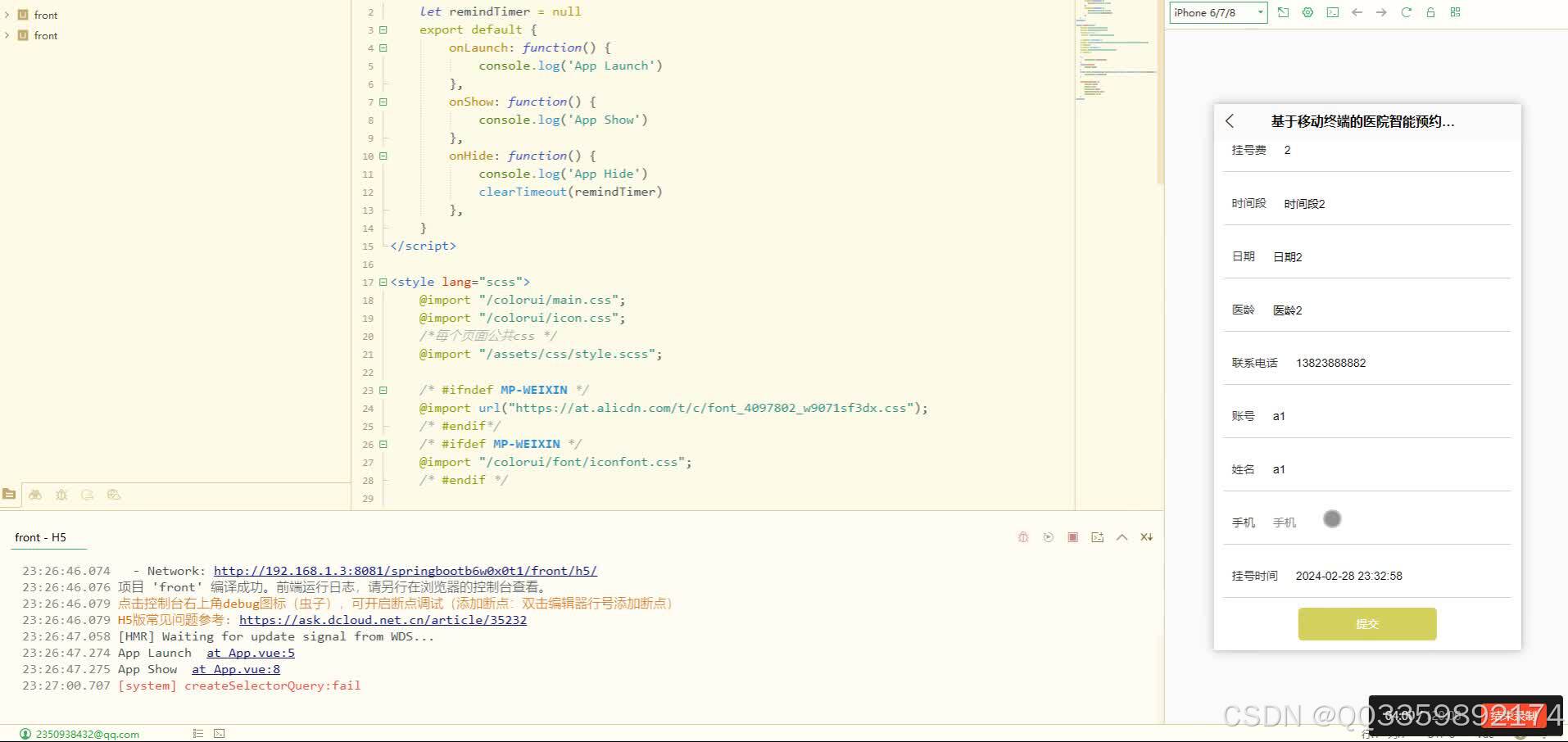The width and height of the screenshot is (1568, 742).
Task: Click the @import "/colorui/main.css" line
Action: point(522,300)
